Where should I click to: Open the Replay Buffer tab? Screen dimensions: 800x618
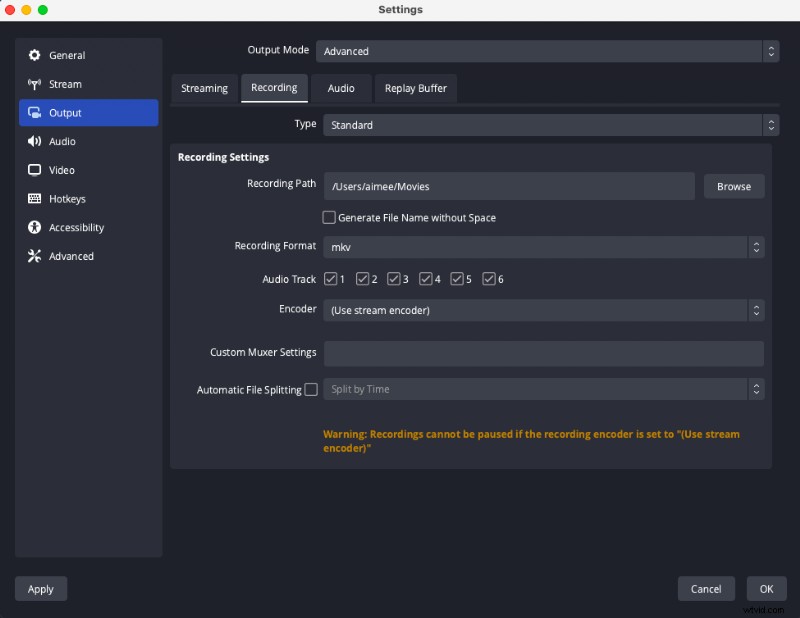[415, 88]
